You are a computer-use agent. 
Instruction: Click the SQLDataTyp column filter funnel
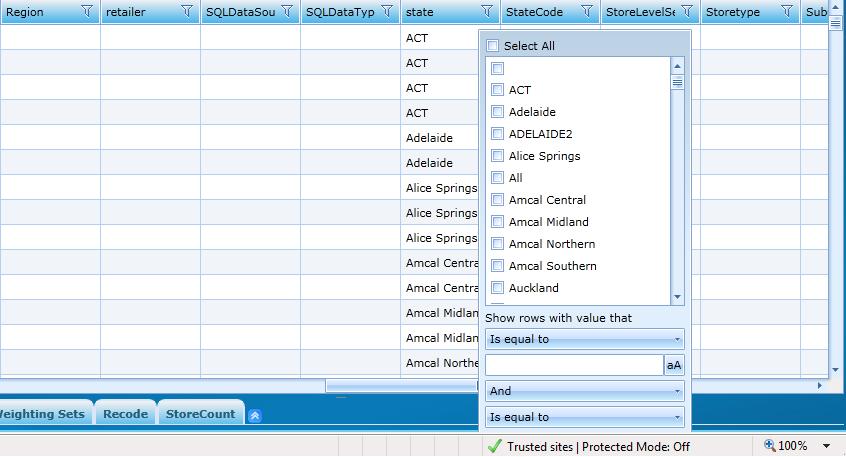387,11
